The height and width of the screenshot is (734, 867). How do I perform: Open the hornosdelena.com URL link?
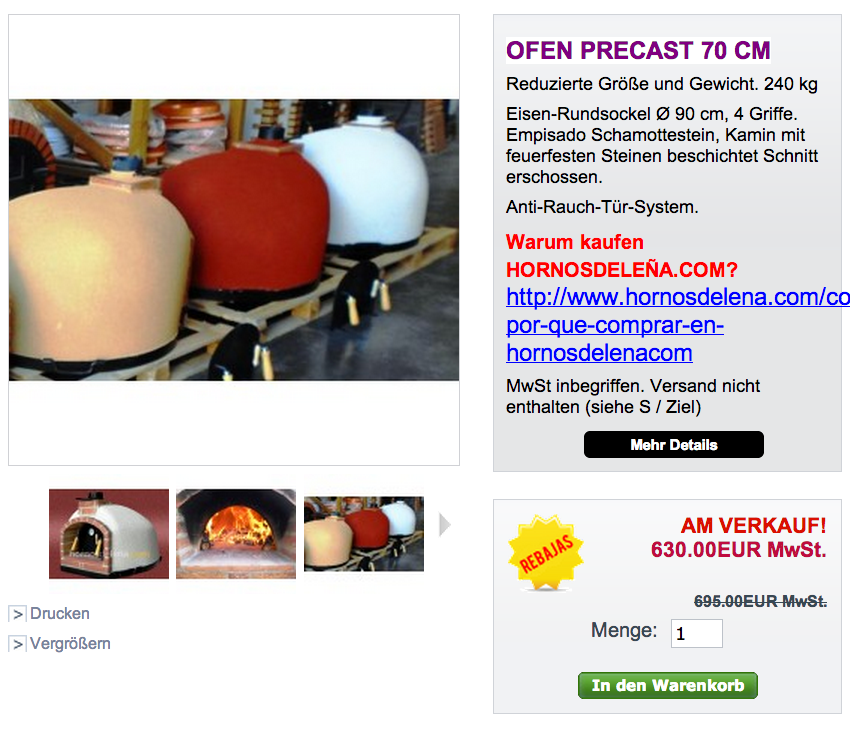click(678, 297)
